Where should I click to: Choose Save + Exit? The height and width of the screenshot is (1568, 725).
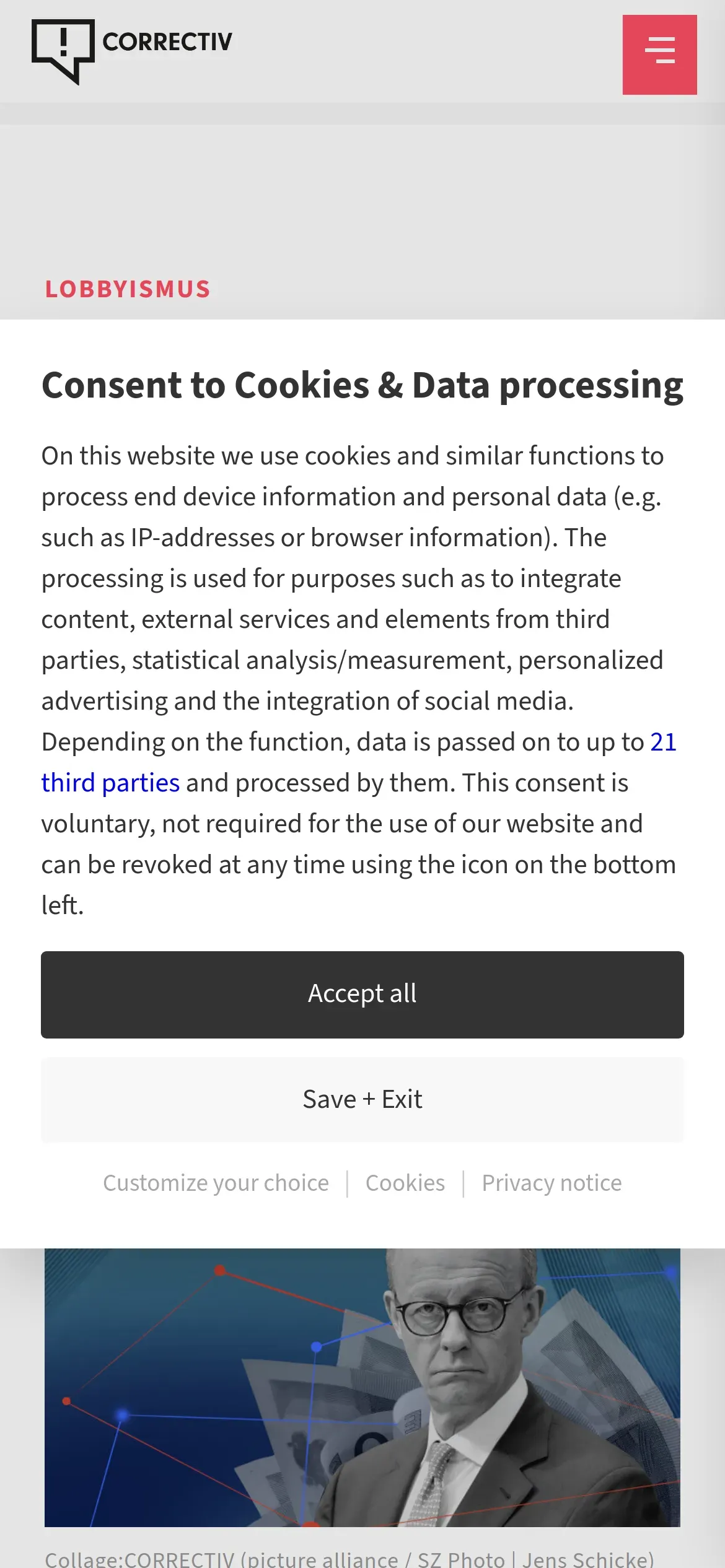pos(362,1100)
